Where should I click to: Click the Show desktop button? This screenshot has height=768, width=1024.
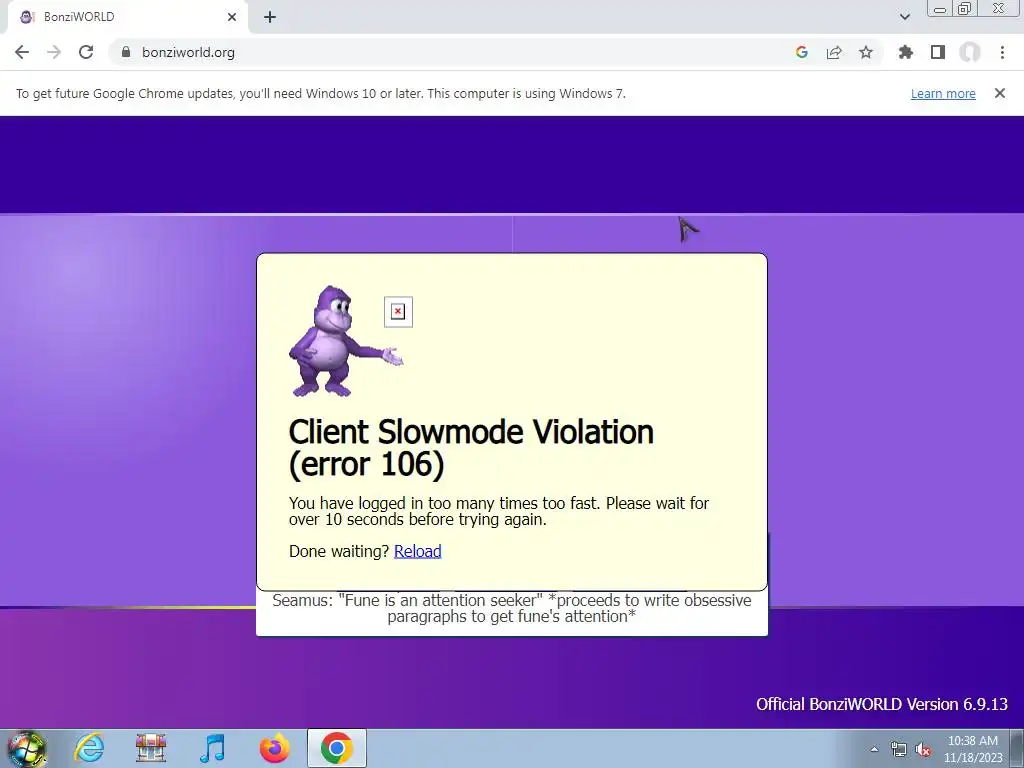pyautogui.click(x=1017, y=749)
